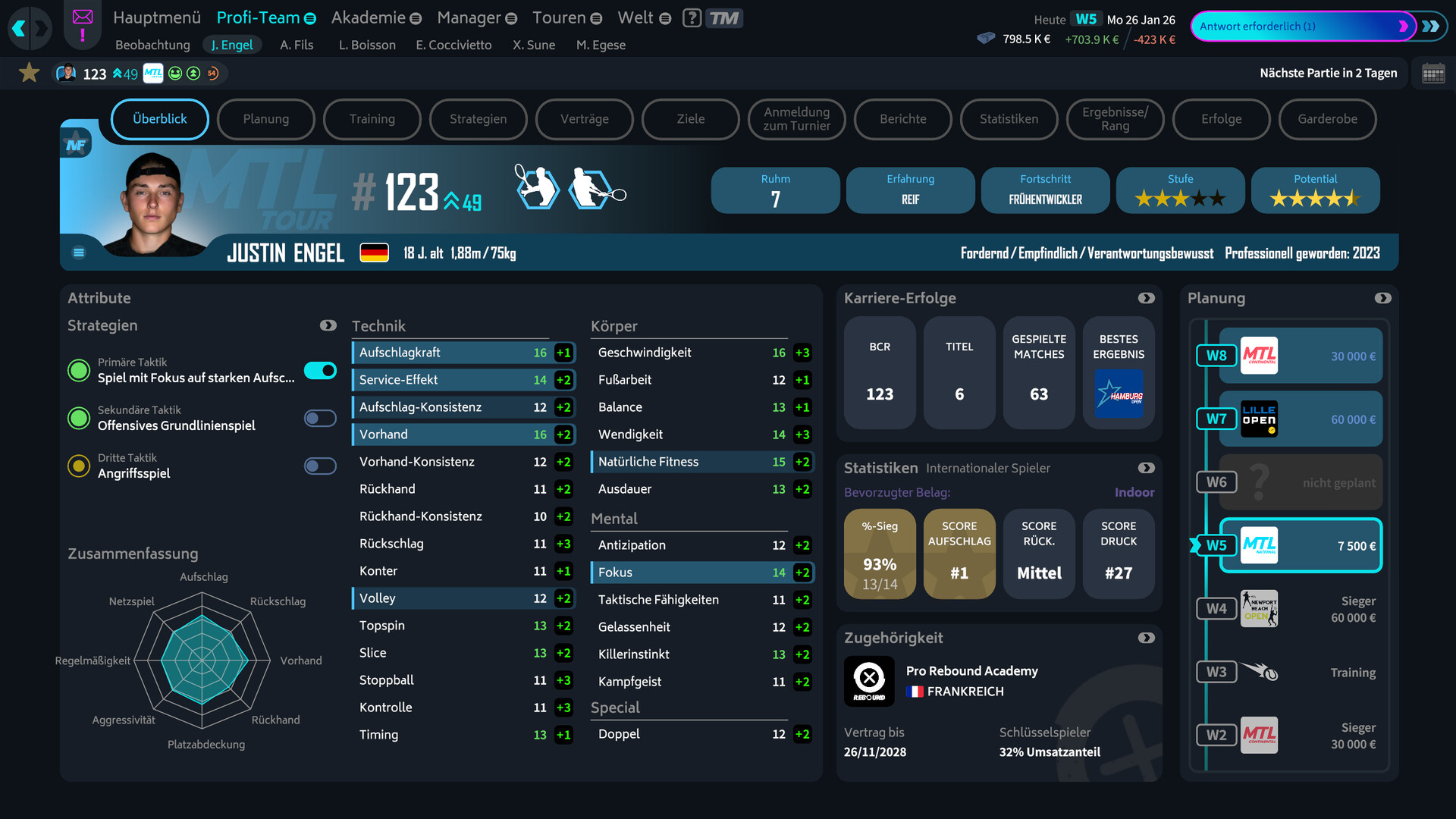Viewport: 1456px width, 819px height.
Task: Click Antwort erforderlich button
Action: [x=1303, y=27]
